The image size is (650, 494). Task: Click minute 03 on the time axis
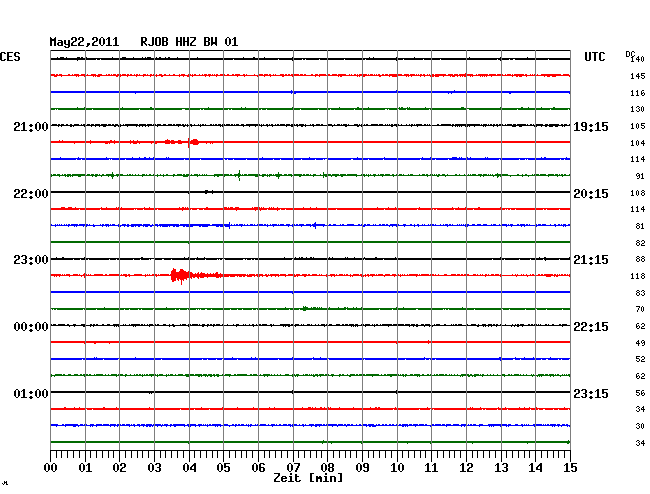point(154,468)
